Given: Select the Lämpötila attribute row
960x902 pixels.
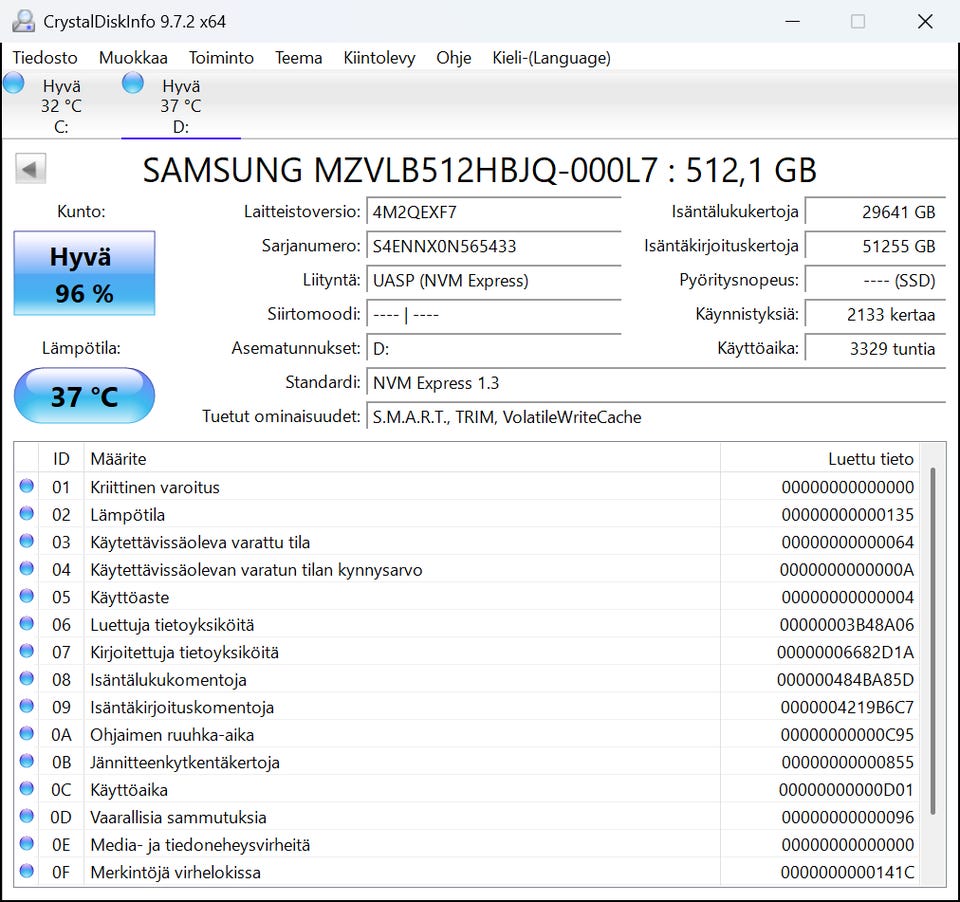Looking at the screenshot, I should (400, 515).
